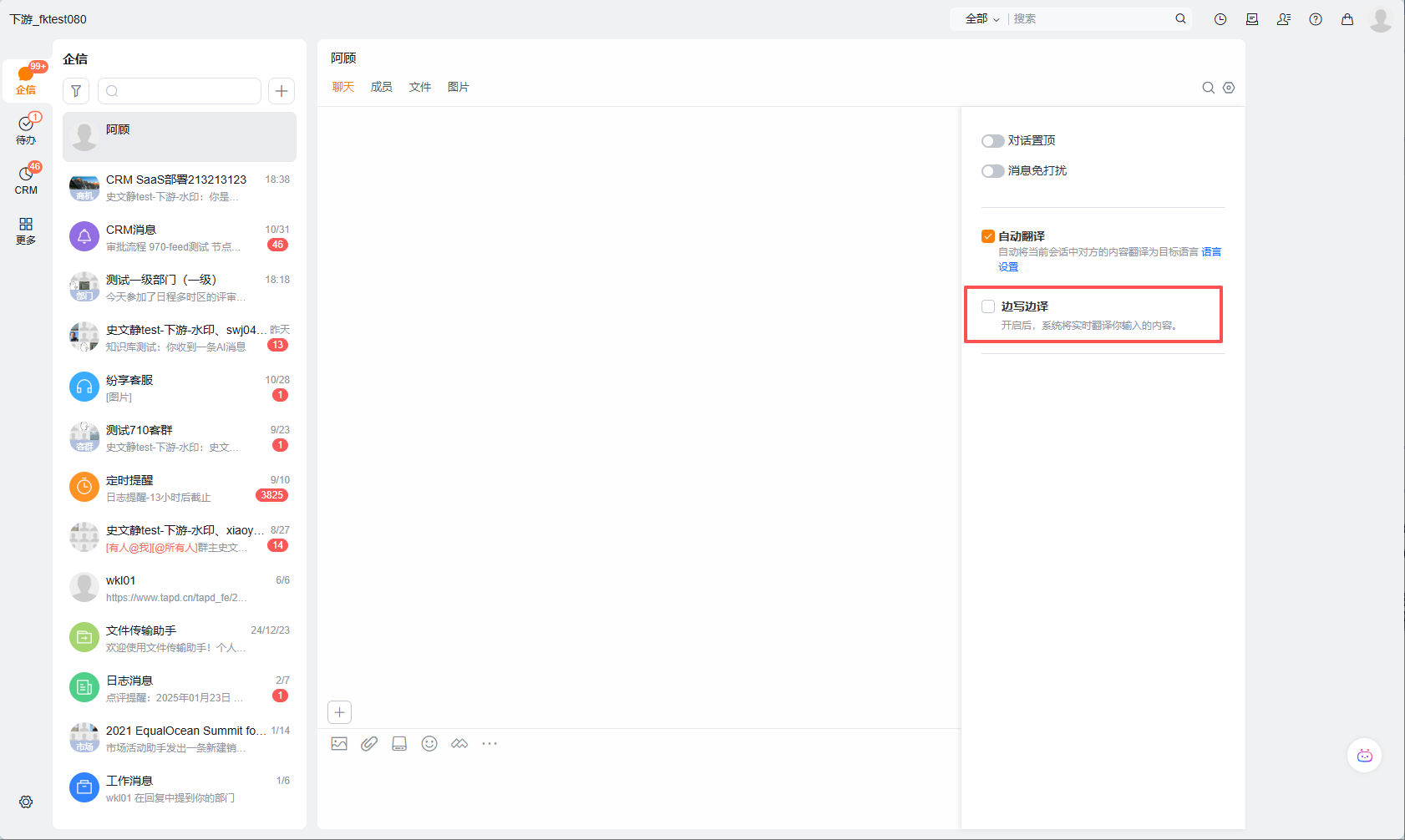Switch to the 文件 tab

coord(420,87)
